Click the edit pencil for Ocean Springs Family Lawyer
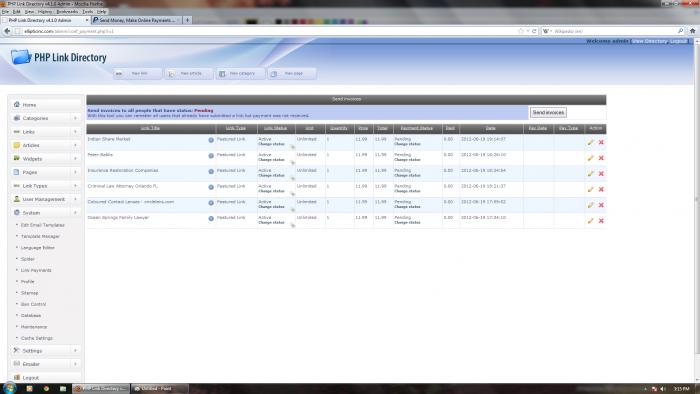This screenshot has height=394, width=700. coord(590,221)
